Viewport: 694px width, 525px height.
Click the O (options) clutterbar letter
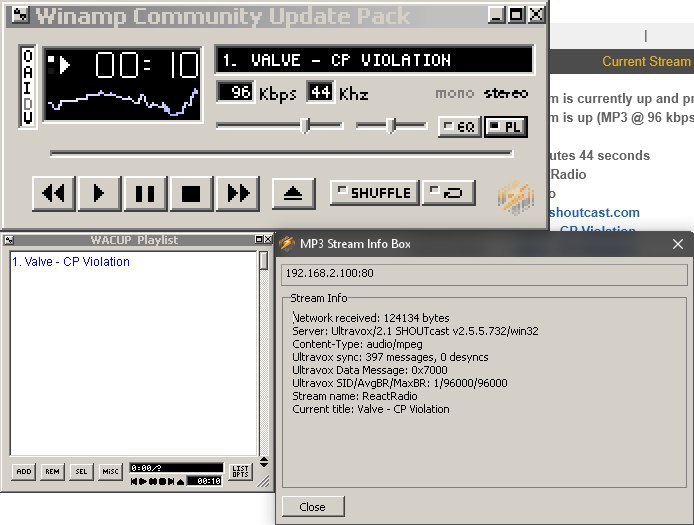point(27,56)
